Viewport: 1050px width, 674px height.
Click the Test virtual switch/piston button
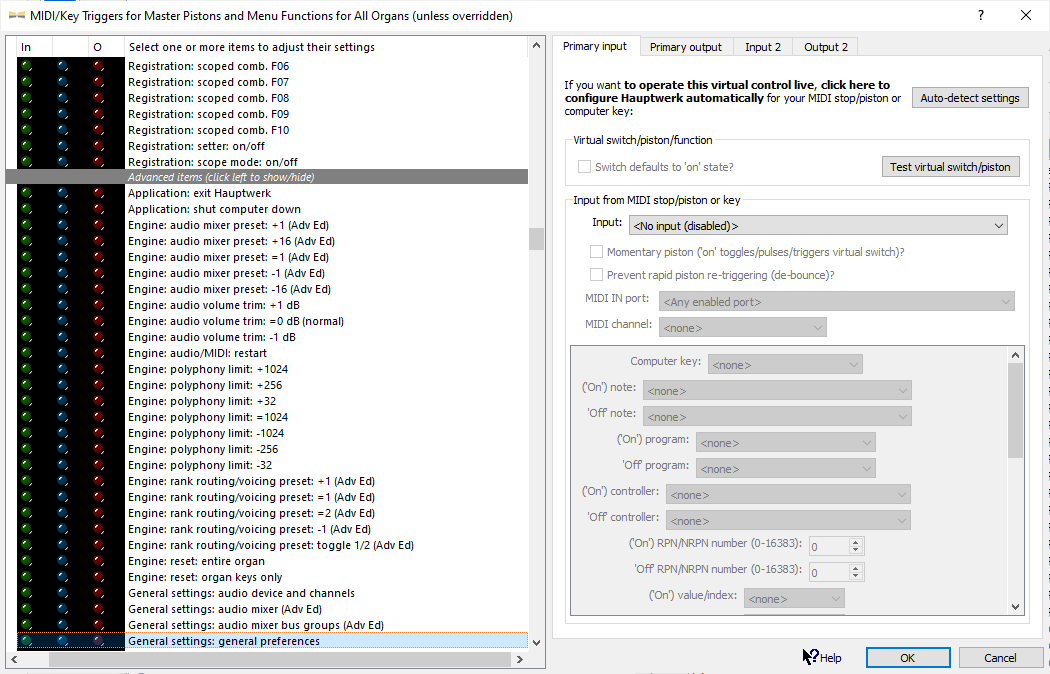coord(949,167)
